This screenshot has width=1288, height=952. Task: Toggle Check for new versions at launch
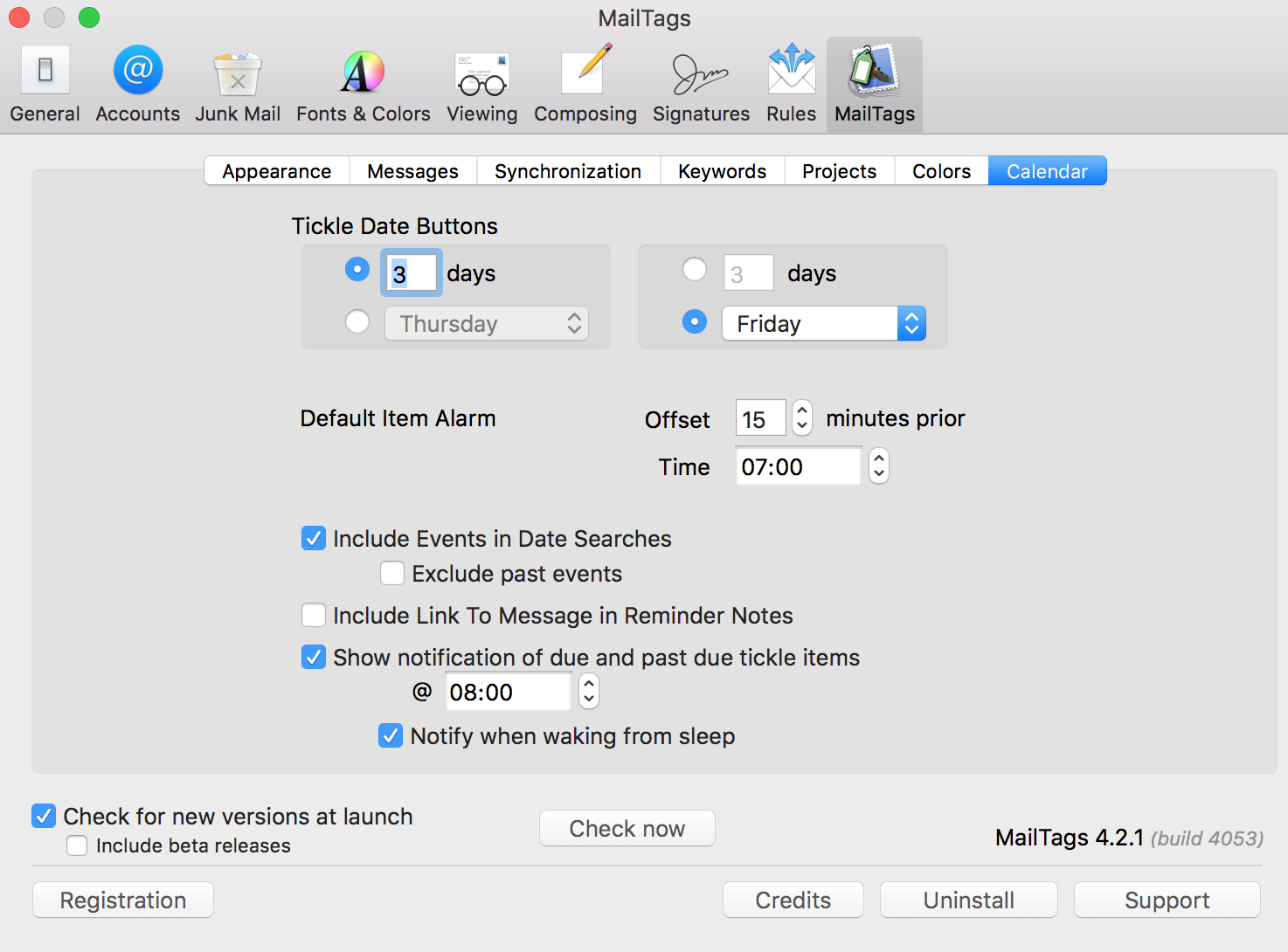pos(44,816)
